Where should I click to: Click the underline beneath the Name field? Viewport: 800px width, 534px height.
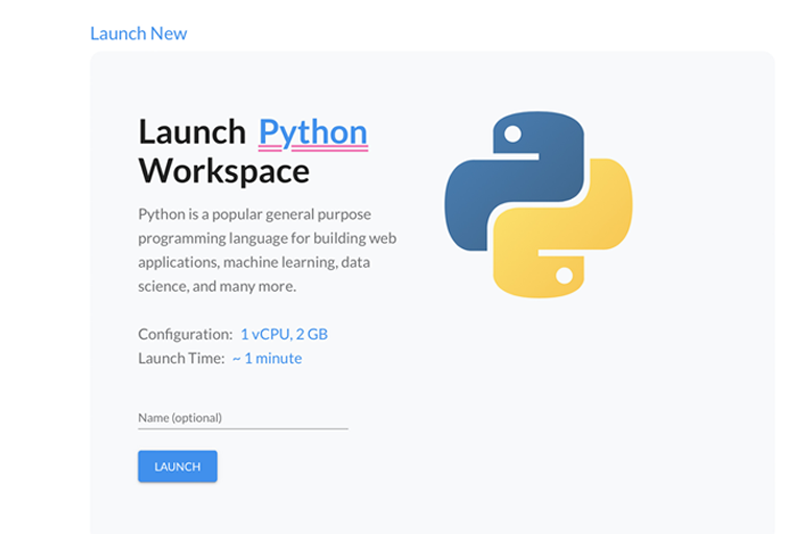pyautogui.click(x=242, y=428)
